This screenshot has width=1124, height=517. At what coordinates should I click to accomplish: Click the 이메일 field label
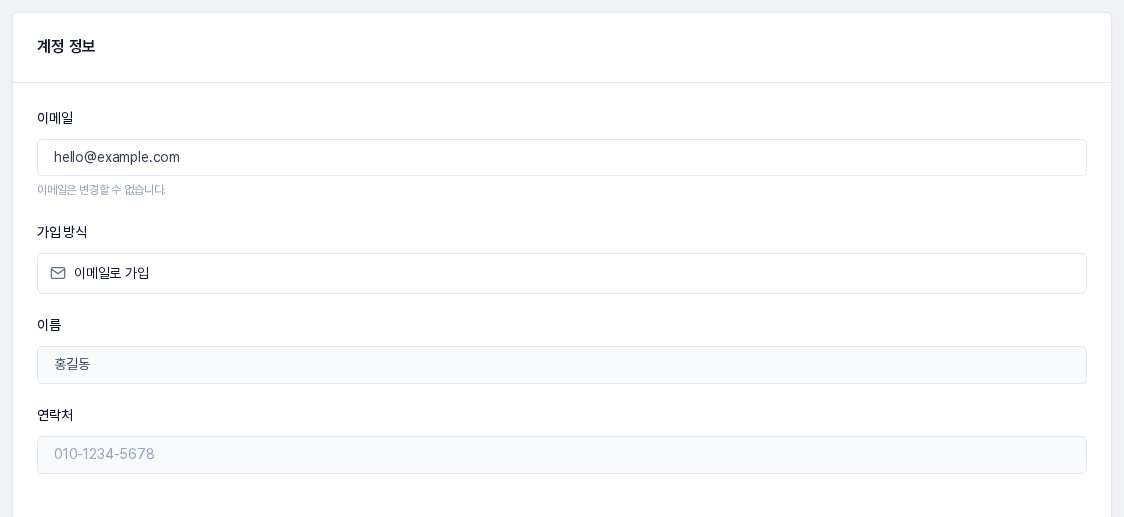pos(55,118)
